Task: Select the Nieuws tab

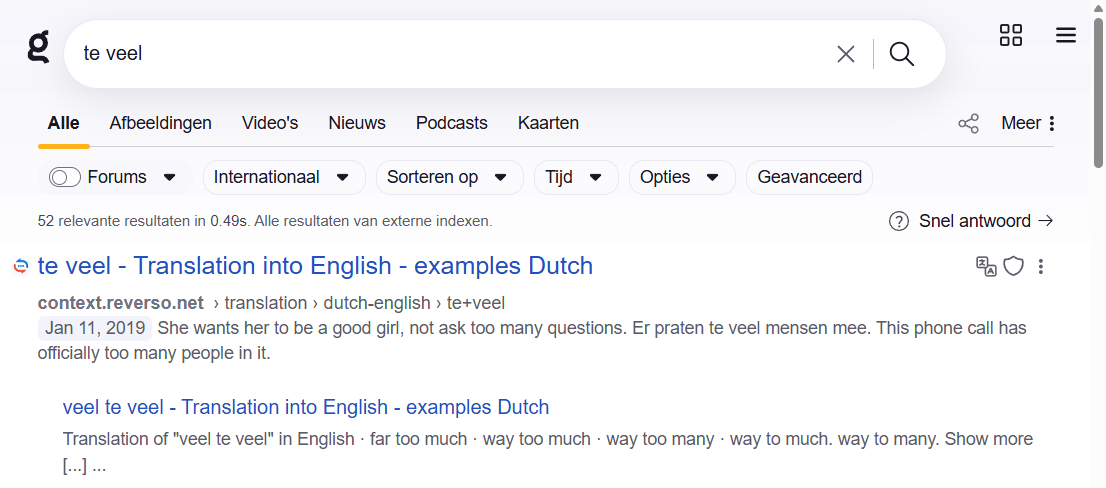Action: click(357, 123)
